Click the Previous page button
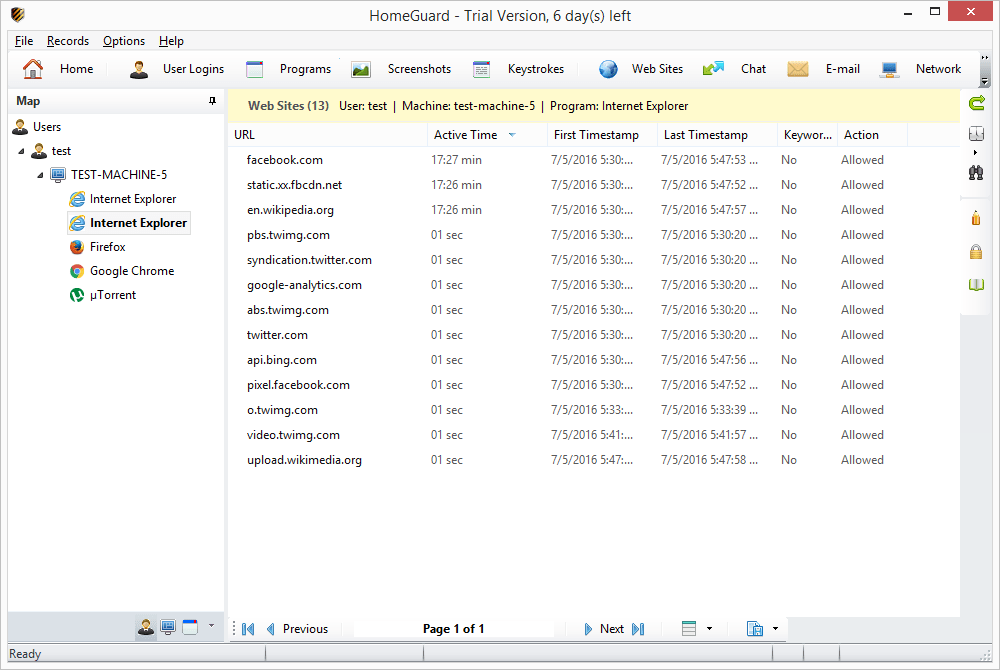This screenshot has width=1000, height=670. click(296, 629)
